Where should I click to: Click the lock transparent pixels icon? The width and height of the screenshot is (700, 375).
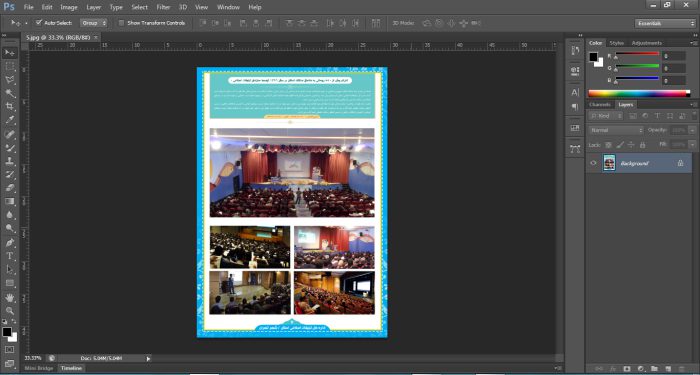click(x=608, y=145)
